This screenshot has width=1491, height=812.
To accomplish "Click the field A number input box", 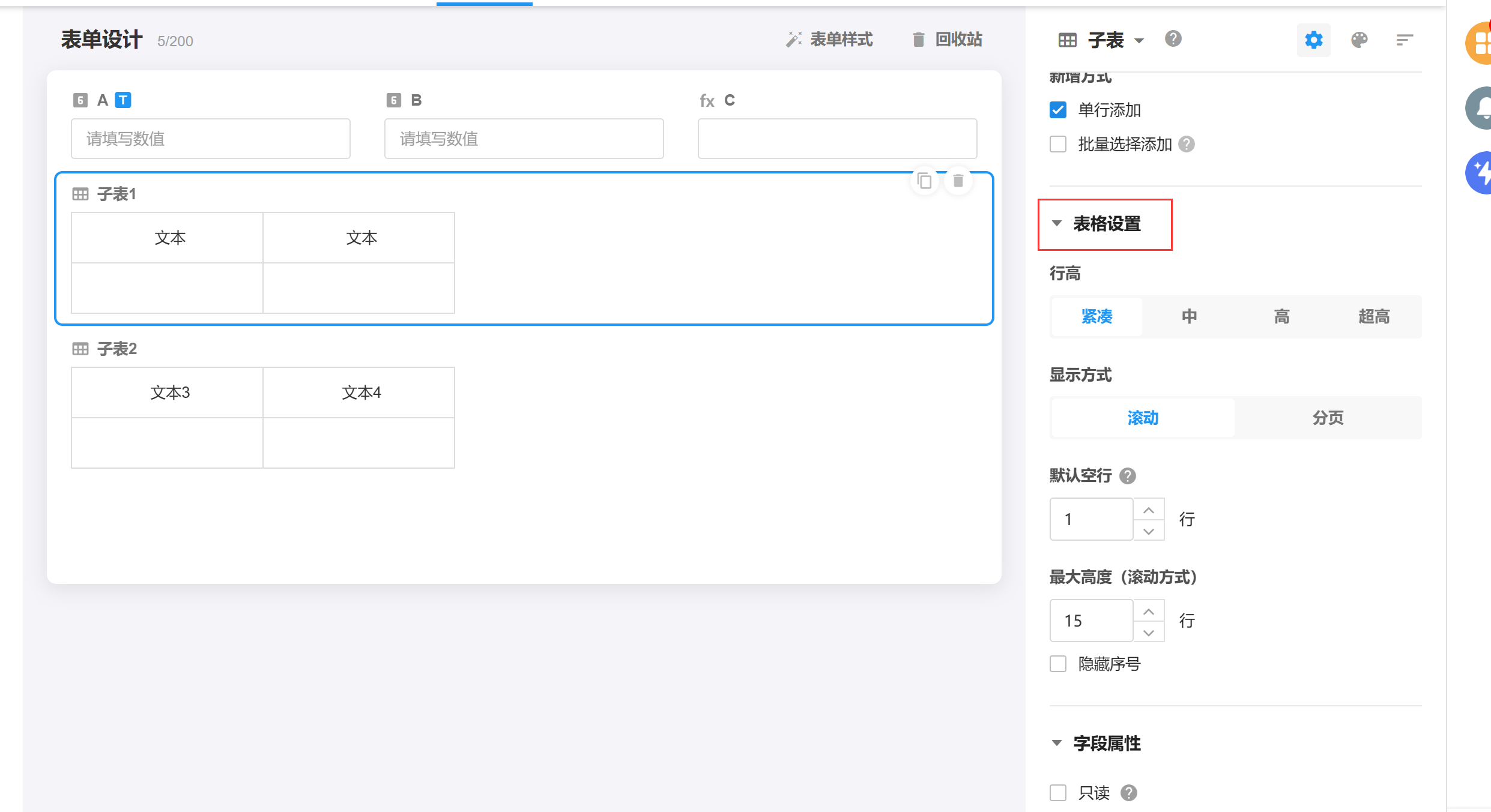I will 210,139.
